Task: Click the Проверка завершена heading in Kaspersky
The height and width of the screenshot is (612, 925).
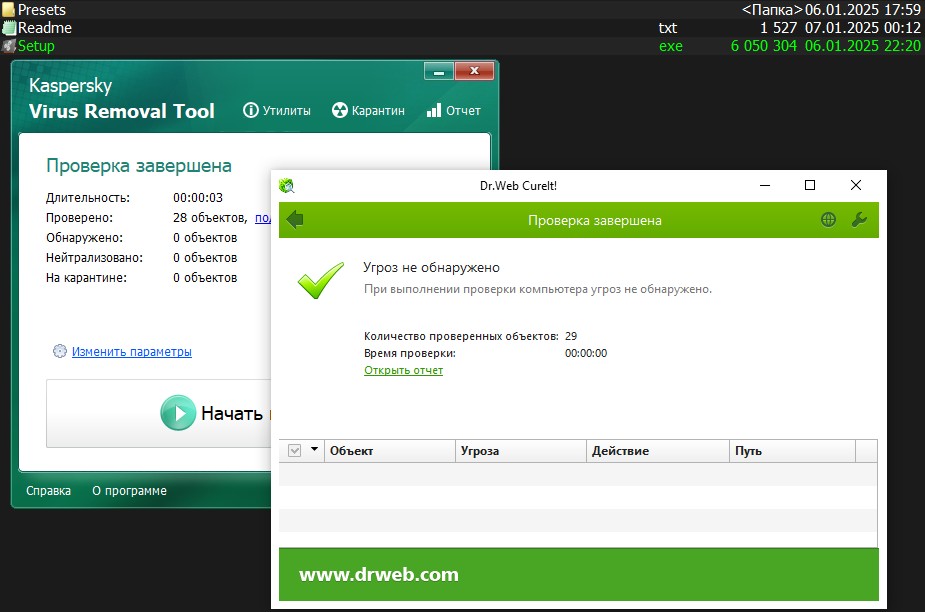Action: coord(139,166)
